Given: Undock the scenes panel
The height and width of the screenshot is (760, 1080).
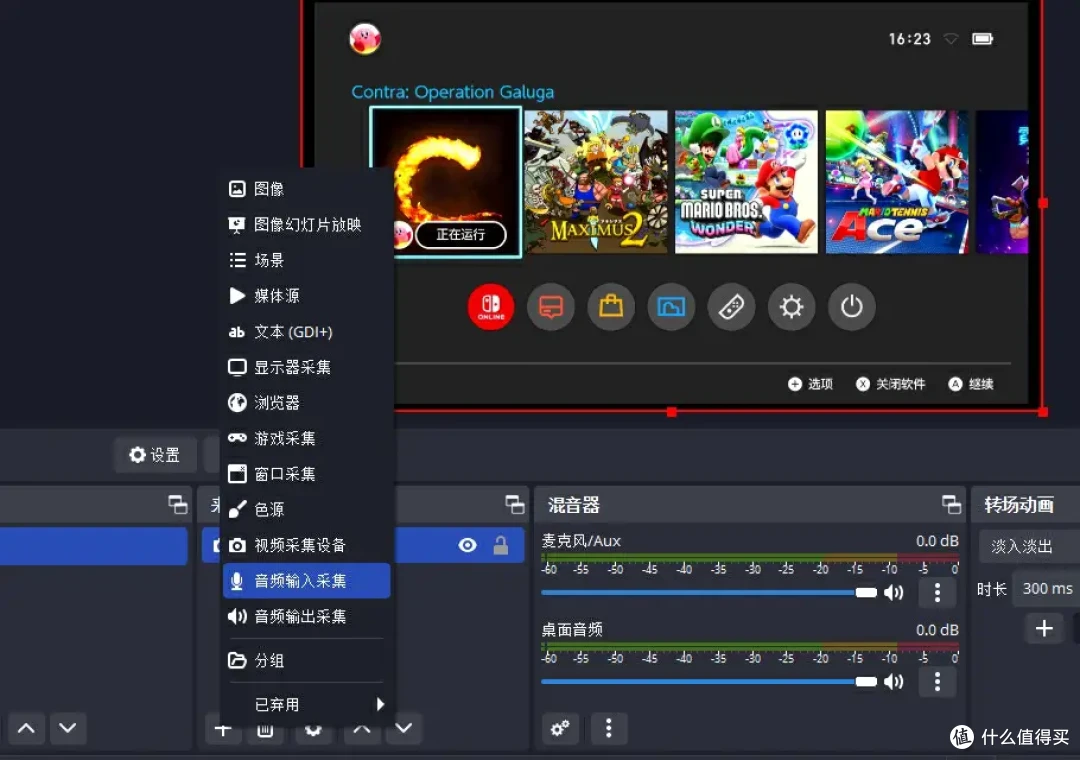Looking at the screenshot, I should 178,505.
